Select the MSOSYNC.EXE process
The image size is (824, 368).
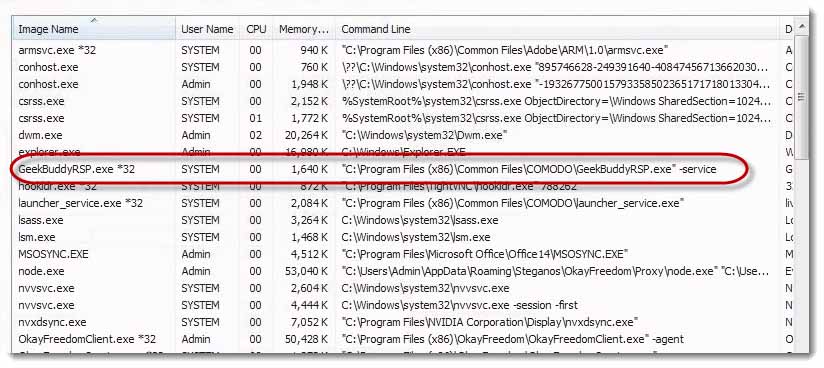click(x=397, y=254)
